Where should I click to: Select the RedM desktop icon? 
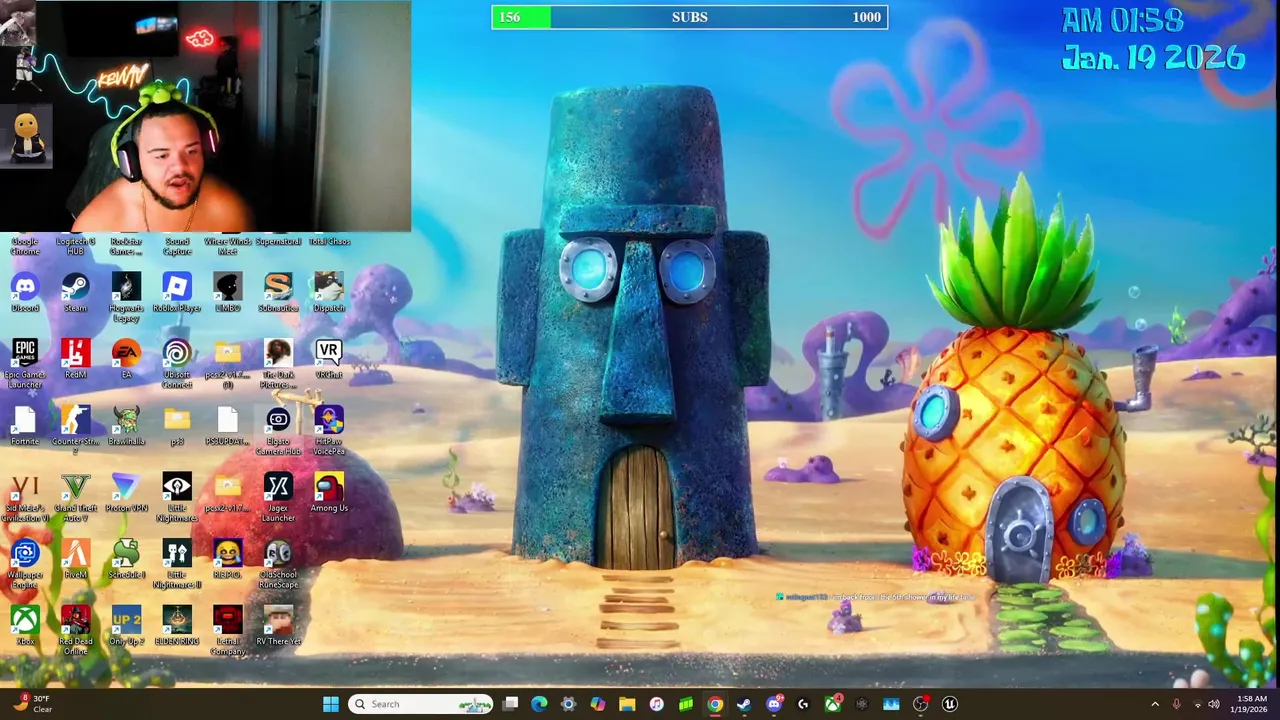[x=76, y=359]
